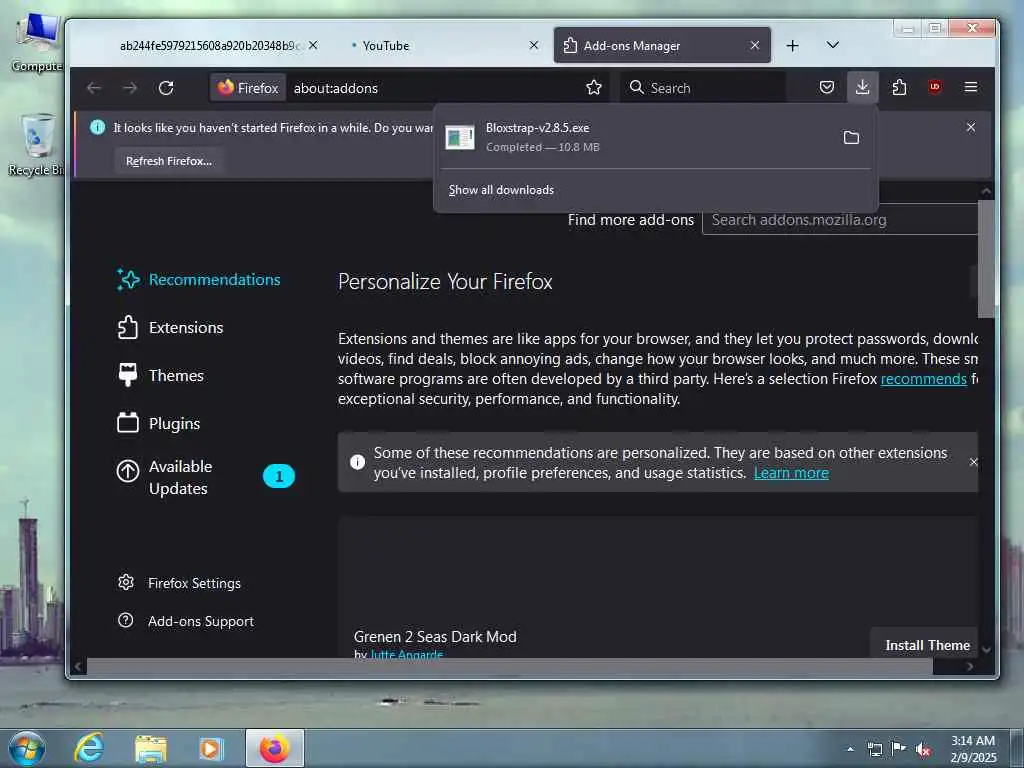This screenshot has width=1024, height=768.
Task: Open the Computer desktop icon
Action: [36, 42]
